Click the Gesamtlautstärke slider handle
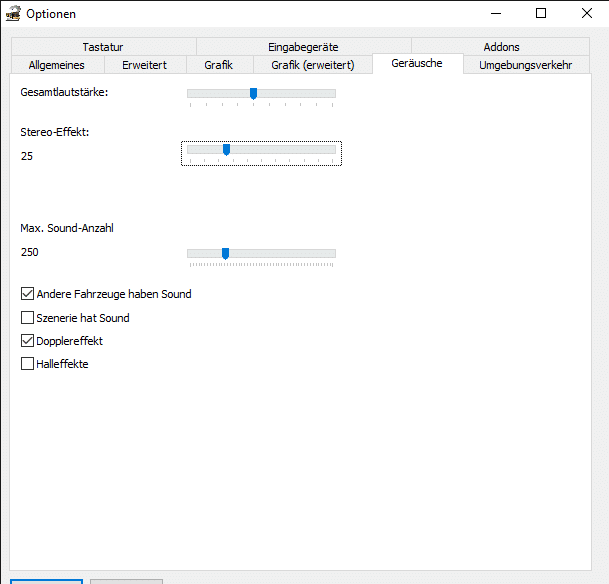609x584 pixels. pyautogui.click(x=253, y=93)
